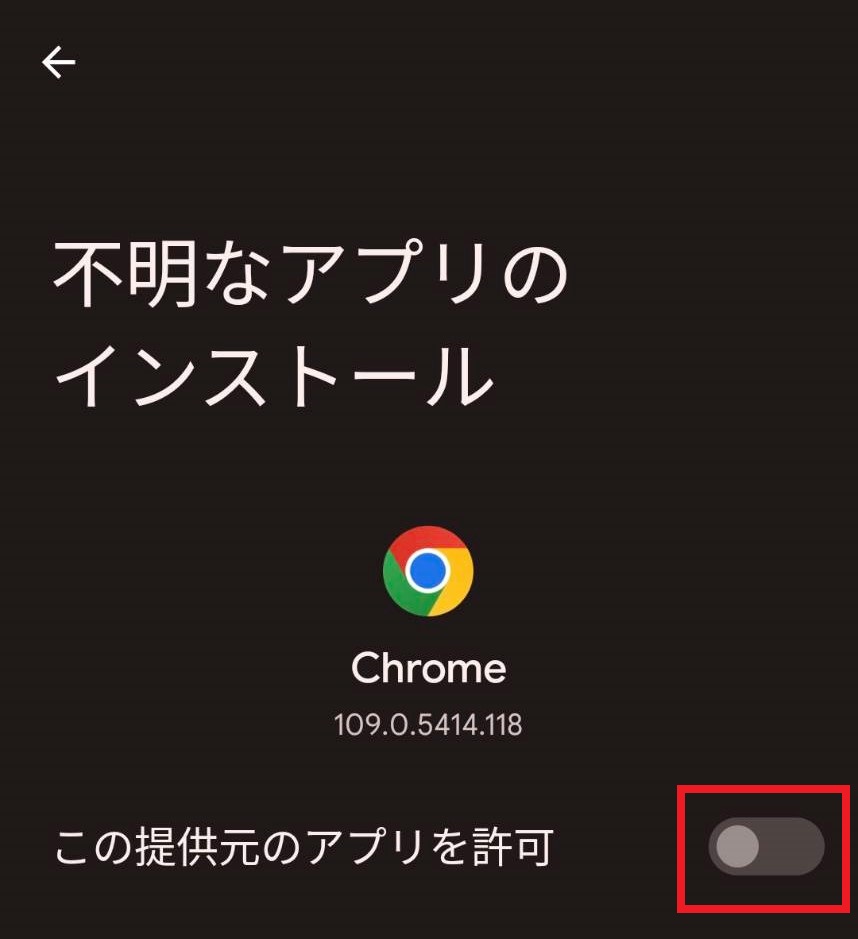Click the grey toggle knob
The height and width of the screenshot is (939, 858).
(x=738, y=846)
